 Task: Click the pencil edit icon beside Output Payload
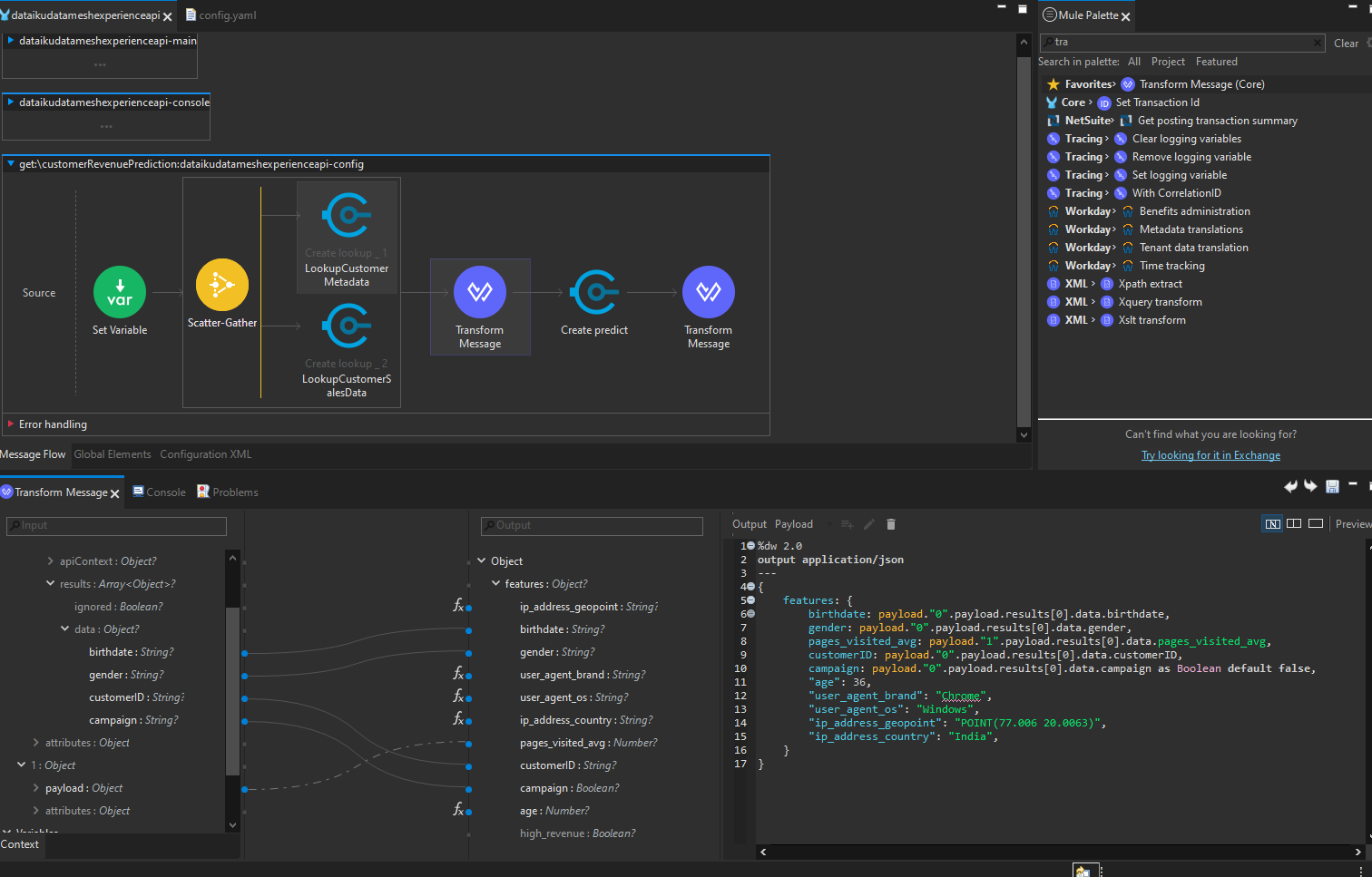tap(869, 524)
